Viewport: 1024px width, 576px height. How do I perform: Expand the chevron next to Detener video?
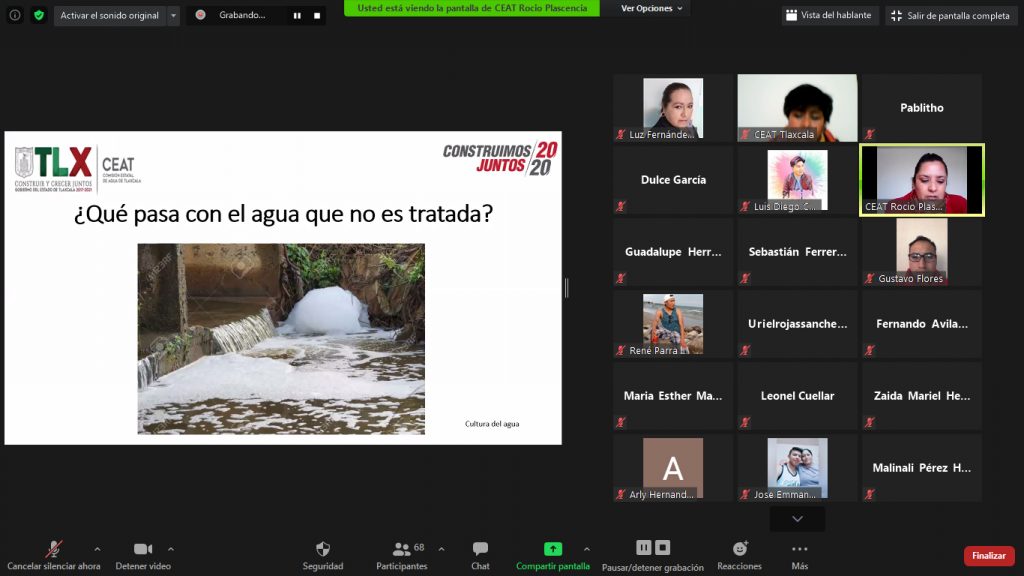pos(172,549)
